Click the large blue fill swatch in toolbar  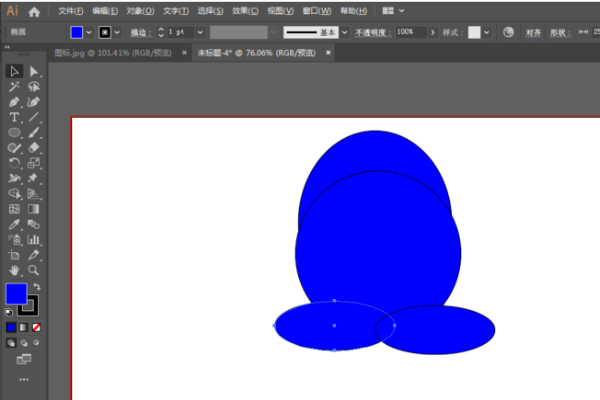coord(16,294)
